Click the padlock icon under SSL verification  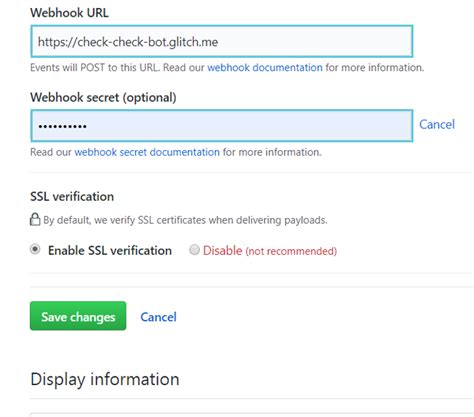(x=35, y=219)
